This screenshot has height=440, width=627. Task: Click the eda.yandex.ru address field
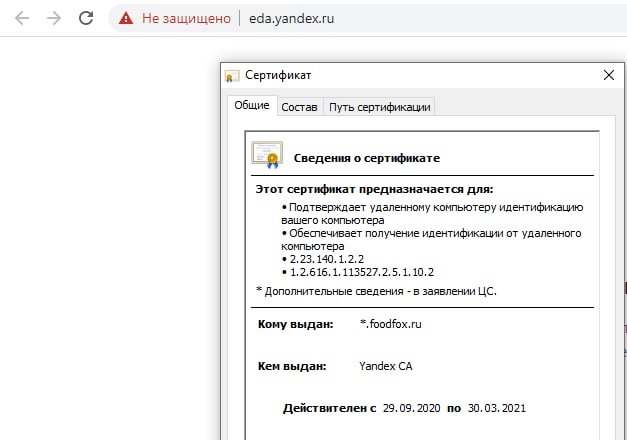click(x=292, y=18)
